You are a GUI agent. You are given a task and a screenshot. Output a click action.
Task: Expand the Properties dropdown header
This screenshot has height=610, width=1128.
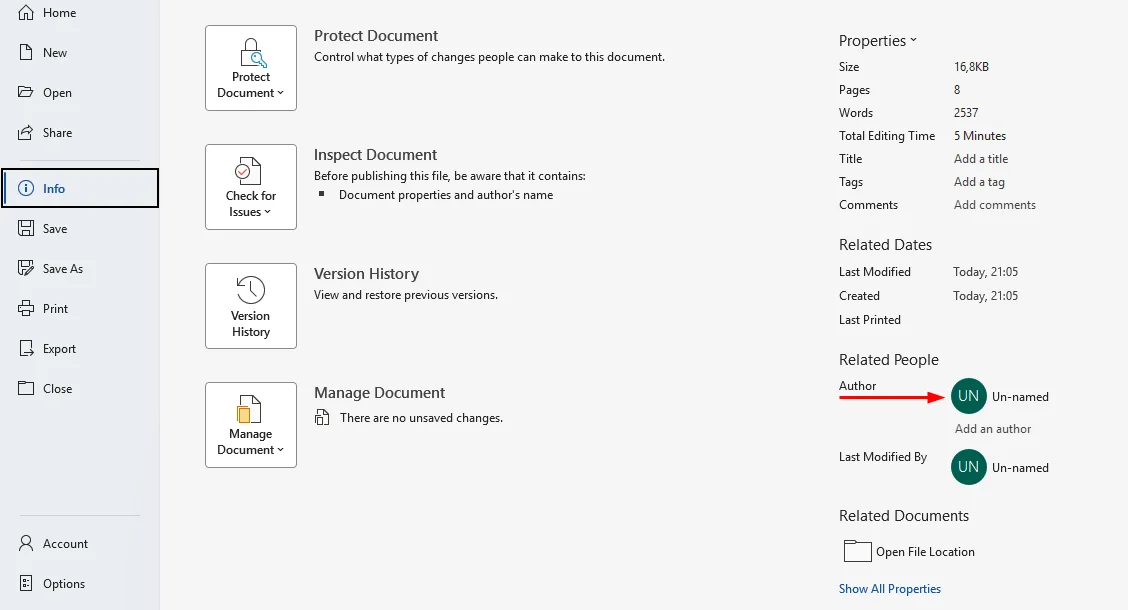878,41
